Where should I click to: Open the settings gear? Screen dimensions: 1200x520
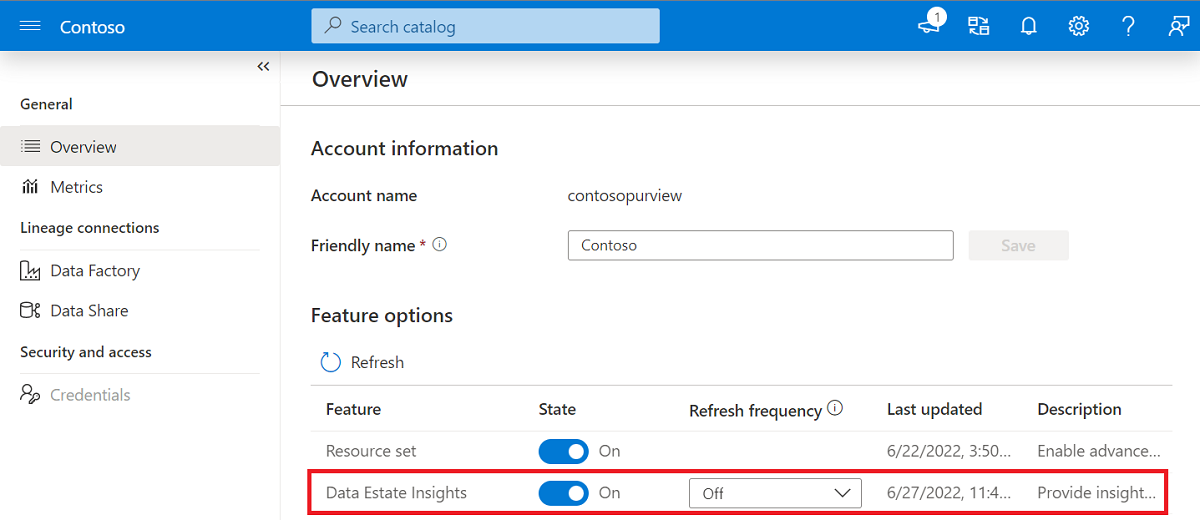coord(1078,27)
